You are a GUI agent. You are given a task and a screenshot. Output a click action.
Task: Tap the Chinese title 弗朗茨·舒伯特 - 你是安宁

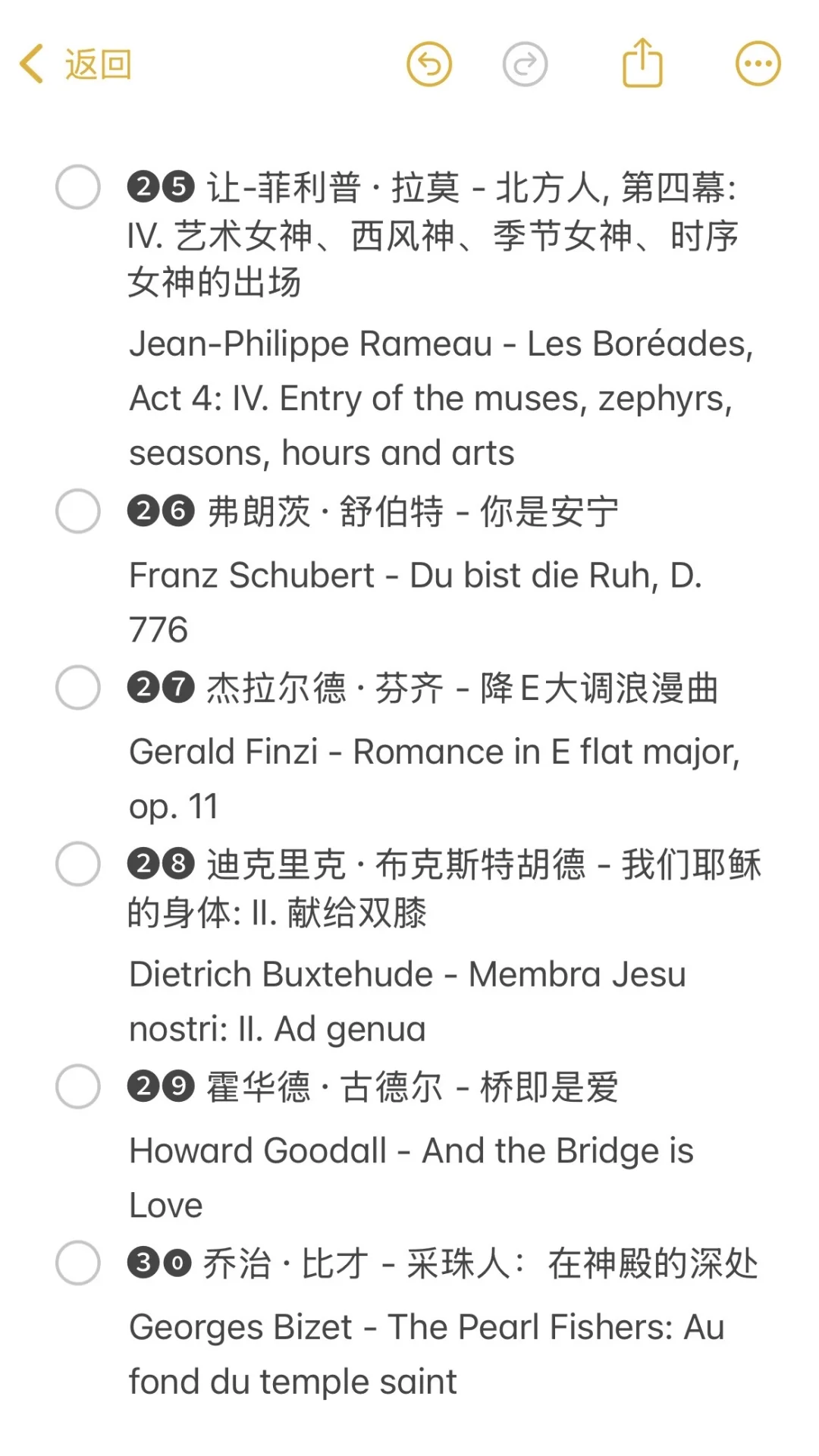(x=413, y=512)
